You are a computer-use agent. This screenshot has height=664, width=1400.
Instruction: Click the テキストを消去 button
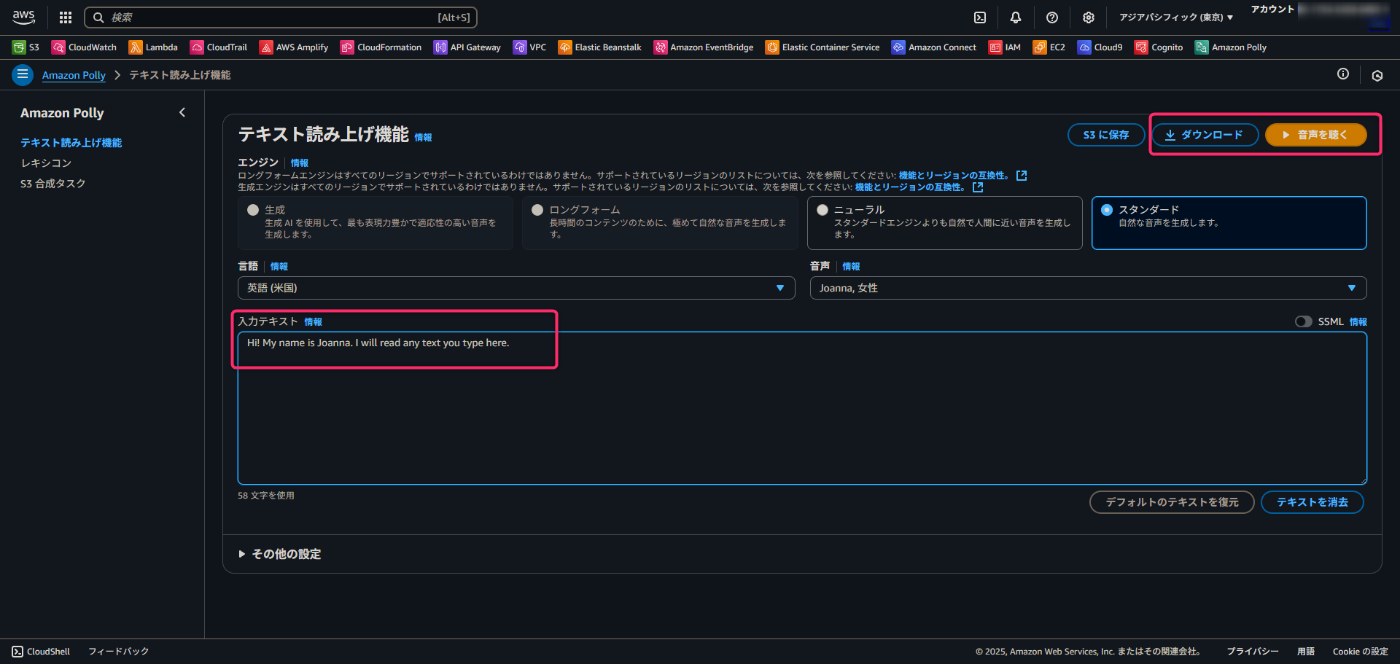pyautogui.click(x=1312, y=502)
